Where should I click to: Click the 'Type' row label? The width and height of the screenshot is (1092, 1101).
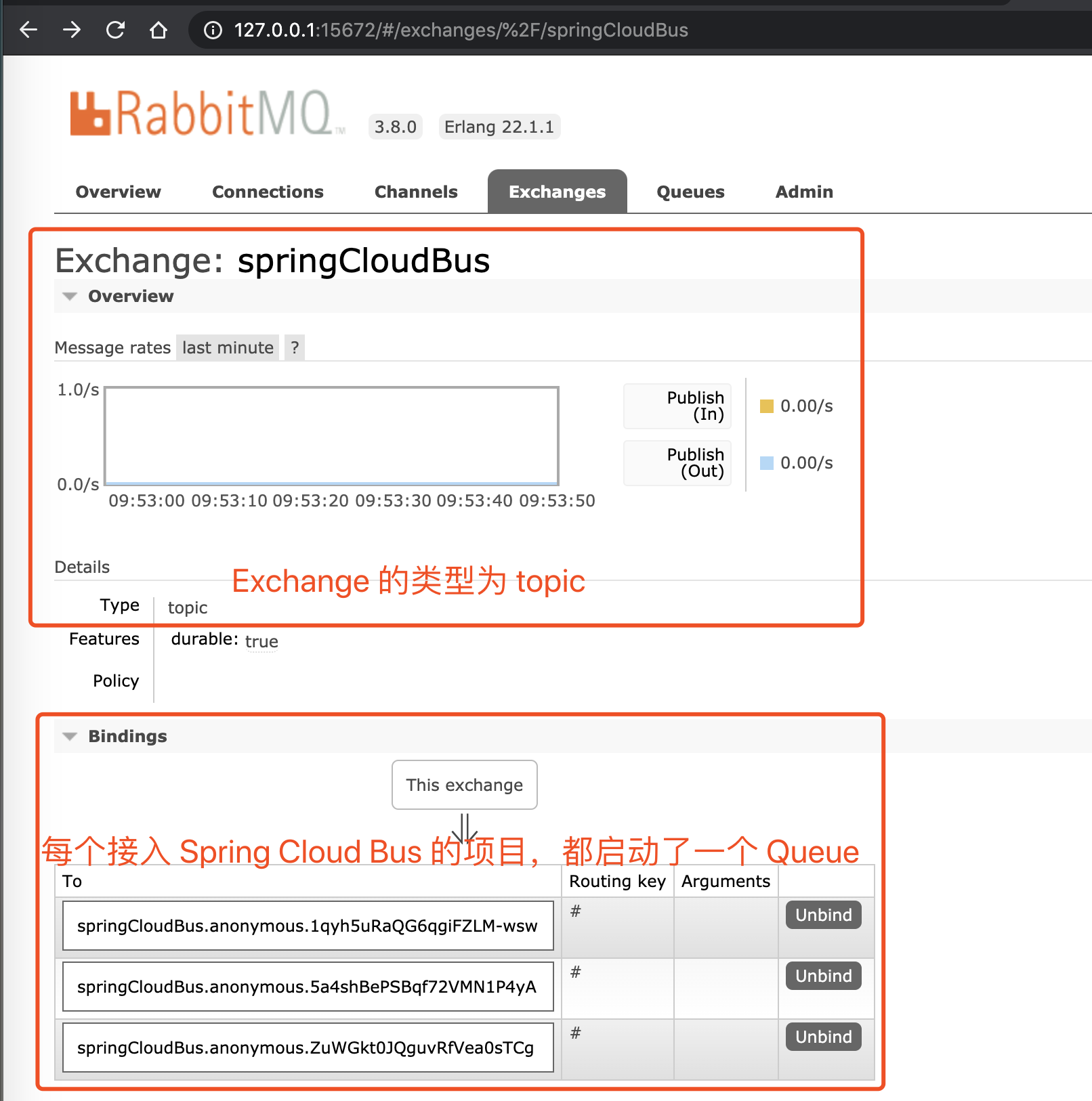pos(120,605)
